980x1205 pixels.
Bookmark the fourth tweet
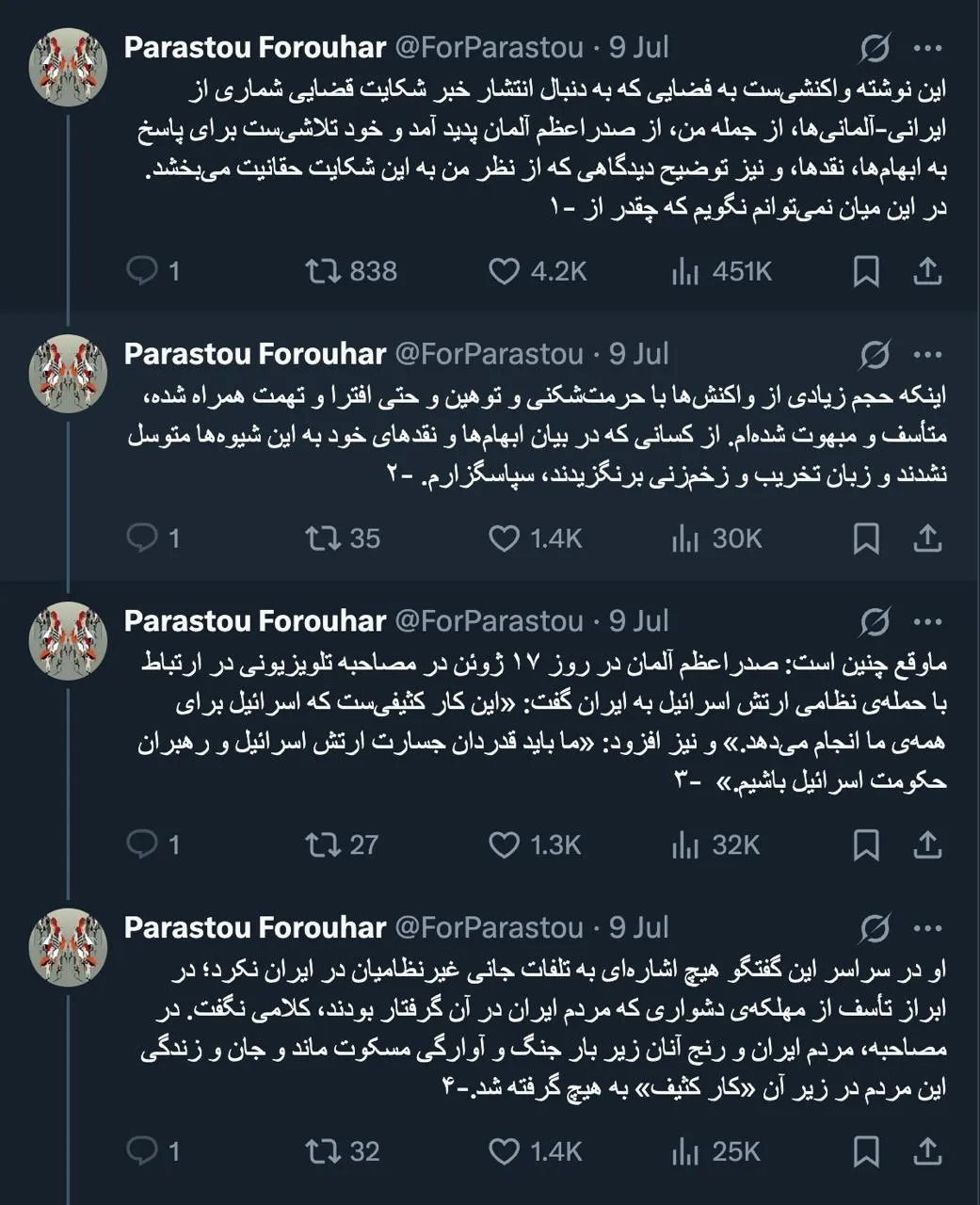(867, 1150)
